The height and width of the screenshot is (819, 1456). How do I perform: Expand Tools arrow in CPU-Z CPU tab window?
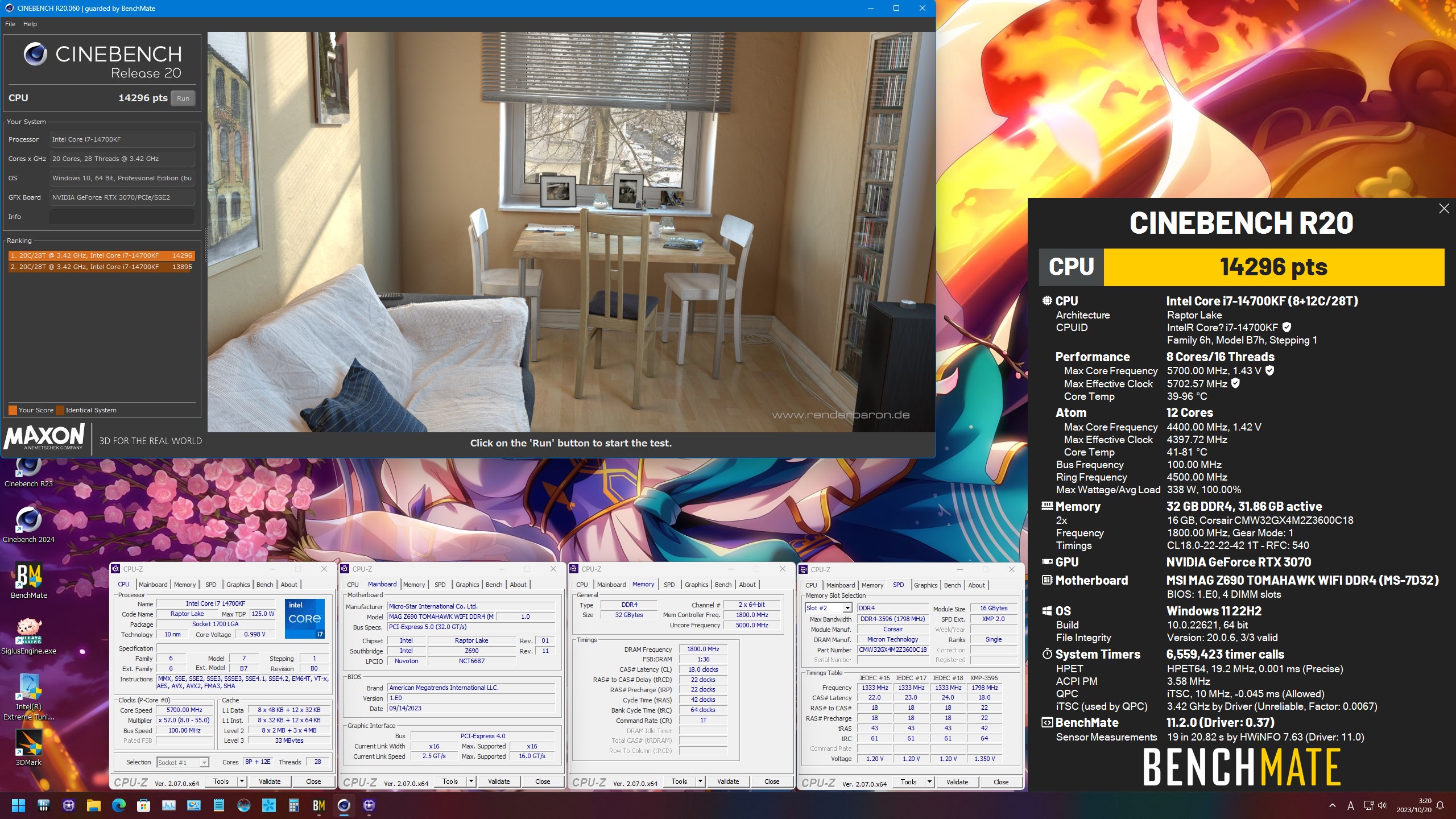point(242,781)
